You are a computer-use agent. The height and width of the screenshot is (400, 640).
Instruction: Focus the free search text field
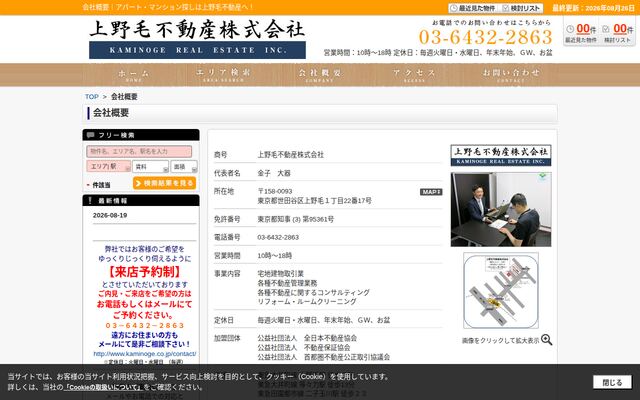[x=139, y=151]
